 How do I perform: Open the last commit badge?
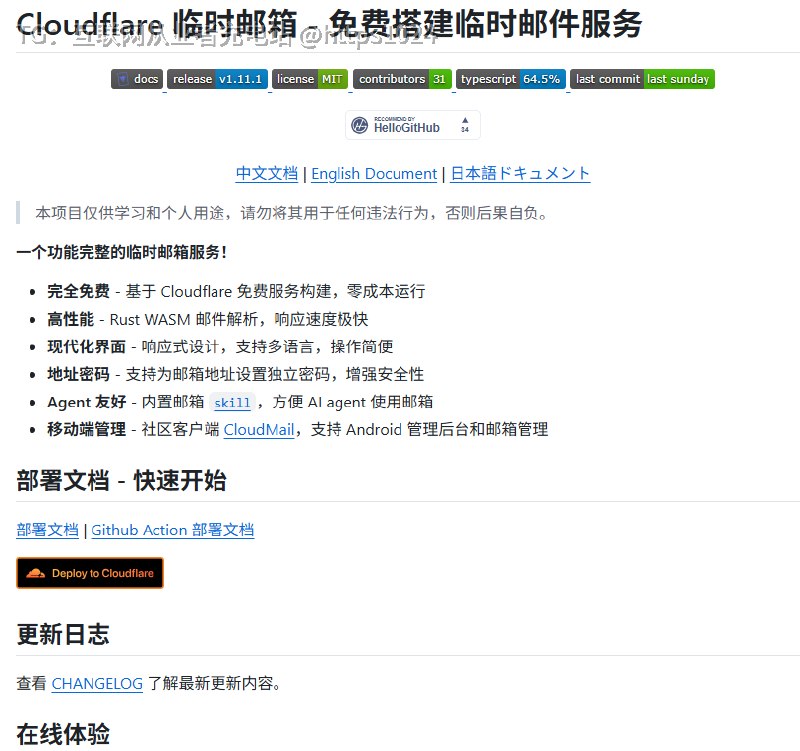coord(642,79)
